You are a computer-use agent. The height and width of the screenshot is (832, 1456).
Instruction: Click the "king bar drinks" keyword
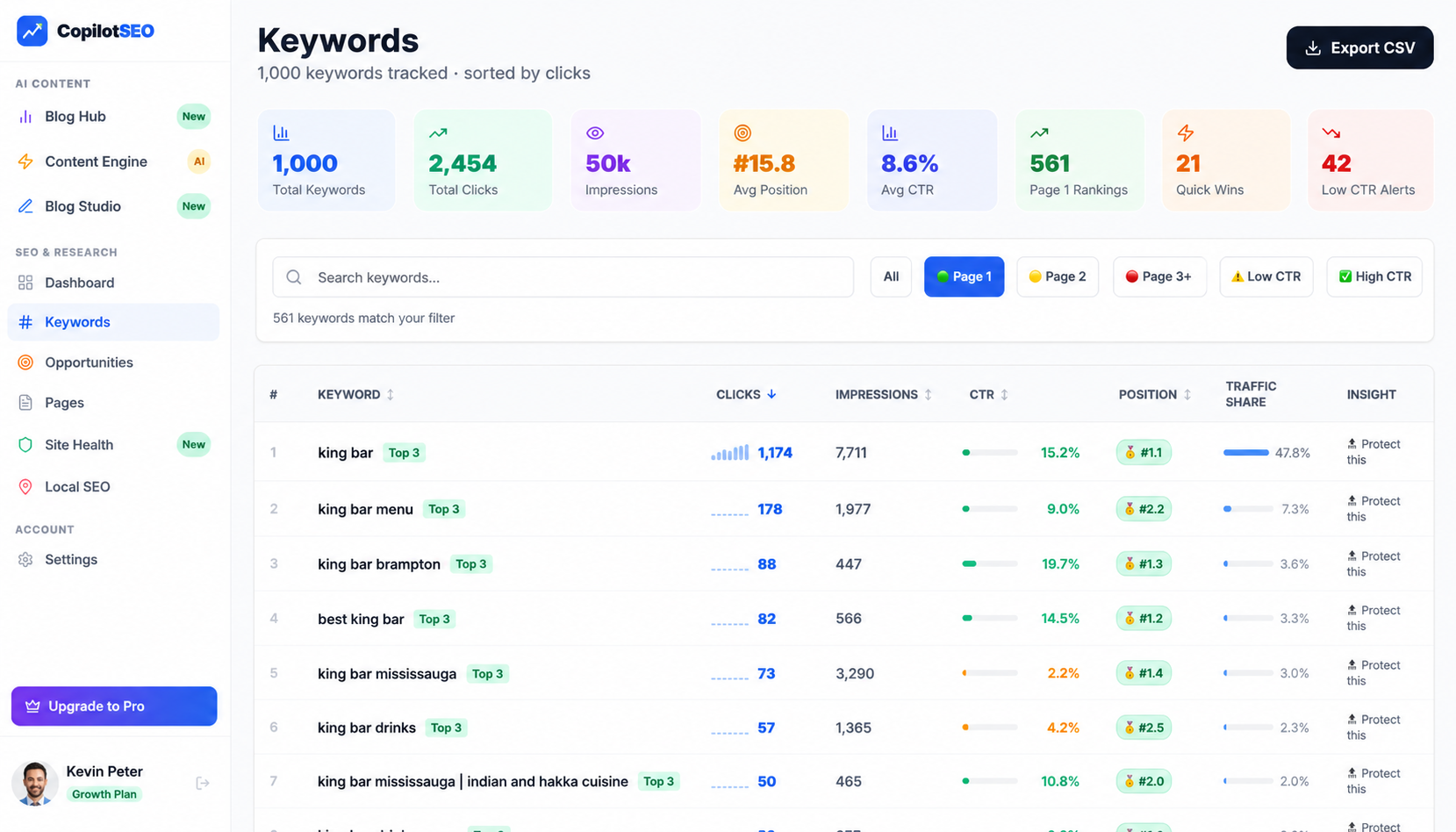point(367,728)
